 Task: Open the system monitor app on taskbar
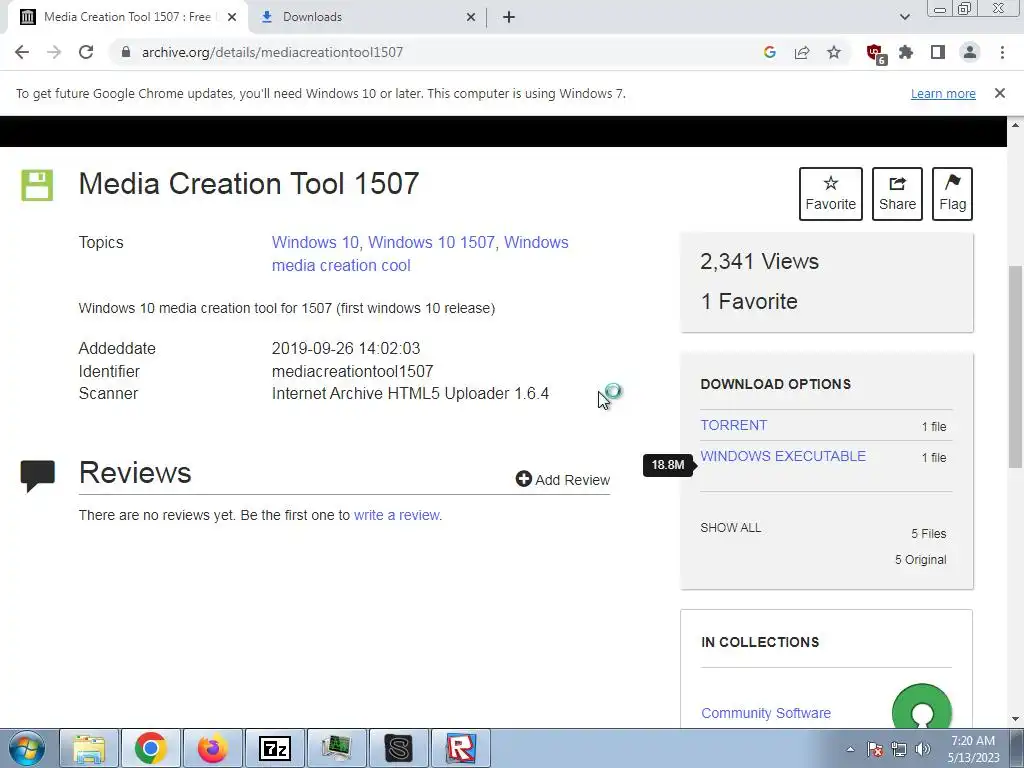[x=336, y=748]
